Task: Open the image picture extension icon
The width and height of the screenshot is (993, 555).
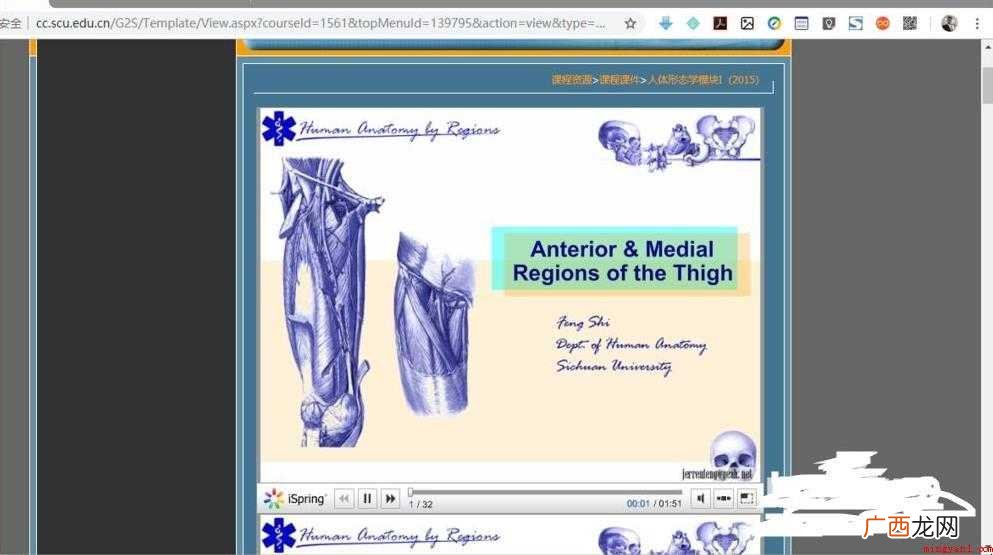Action: 747,23
